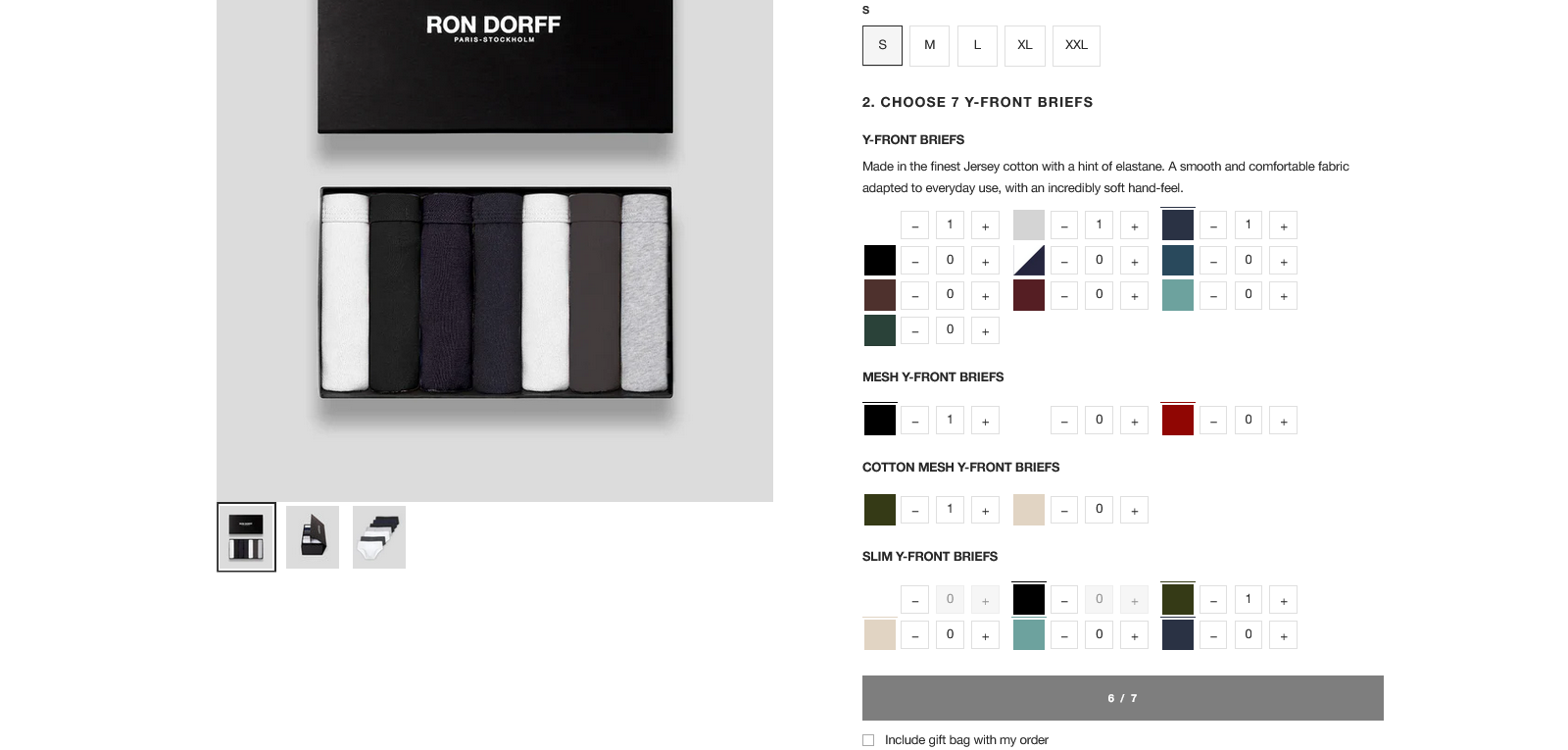This screenshot has height=750, width=1568.
Task: Choose size XXL option
Action: 1076,46
